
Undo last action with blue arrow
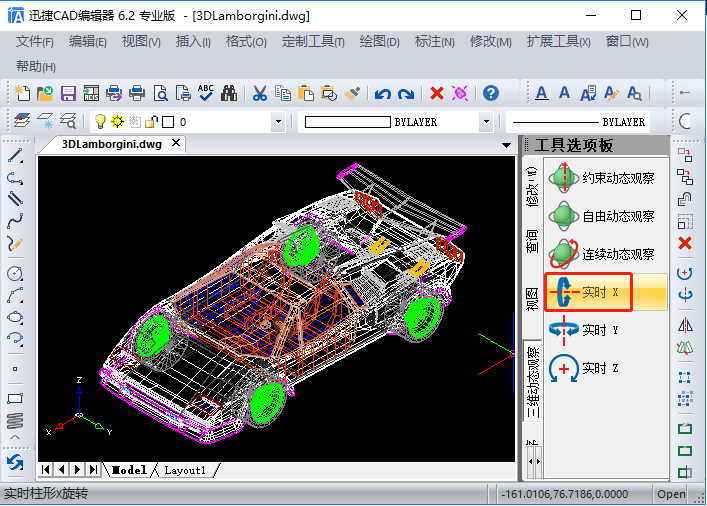pyautogui.click(x=382, y=94)
